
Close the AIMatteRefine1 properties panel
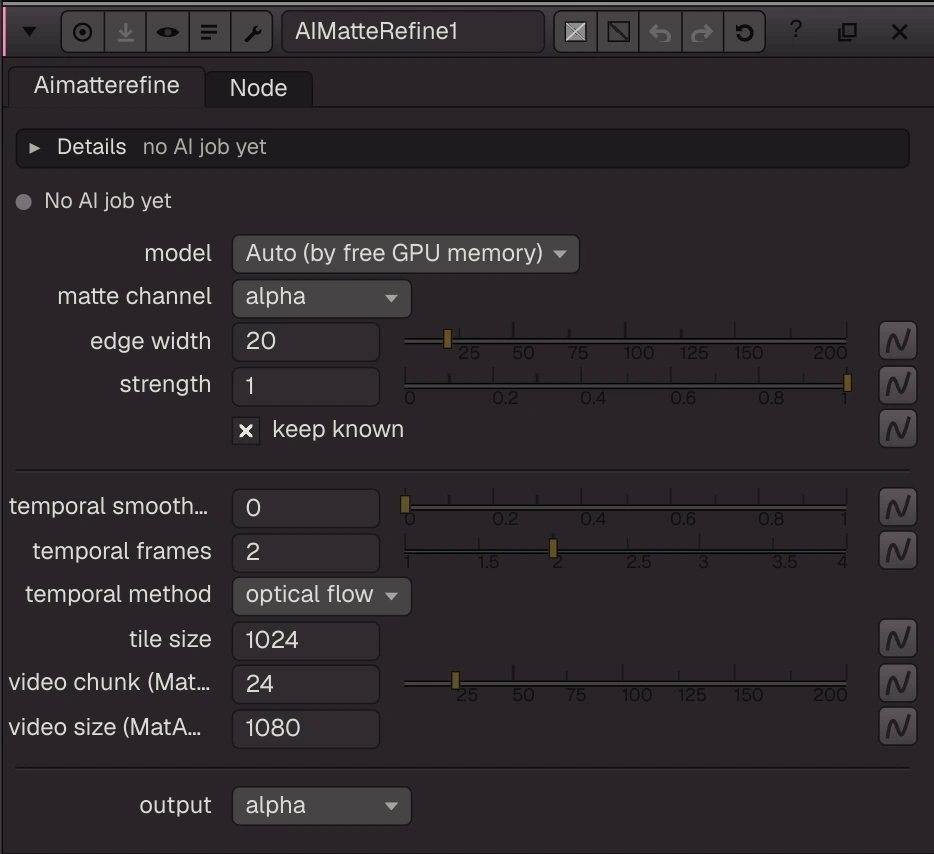pyautogui.click(x=899, y=32)
